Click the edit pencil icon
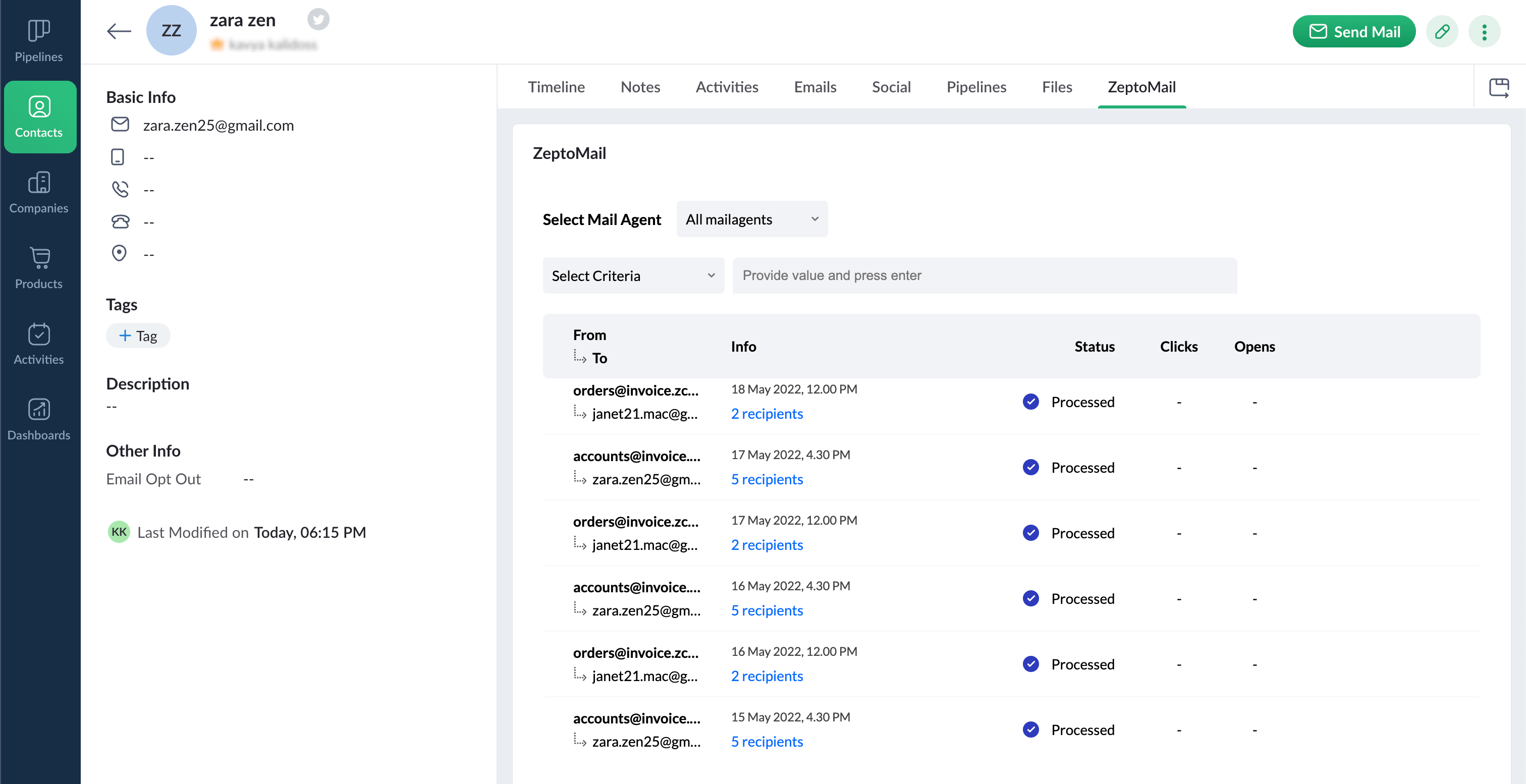This screenshot has width=1526, height=784. point(1441,31)
